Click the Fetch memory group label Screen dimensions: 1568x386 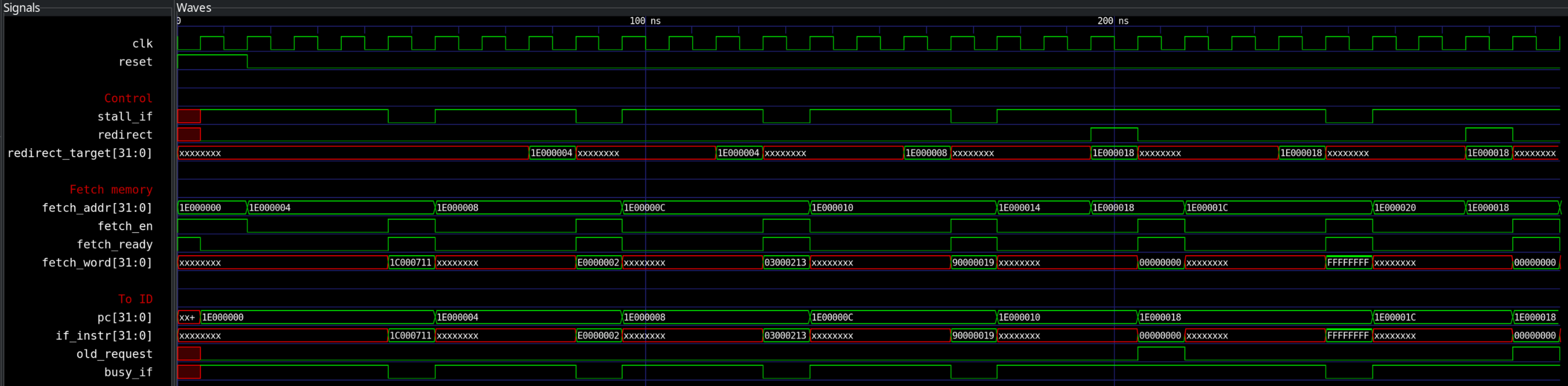pyautogui.click(x=111, y=189)
